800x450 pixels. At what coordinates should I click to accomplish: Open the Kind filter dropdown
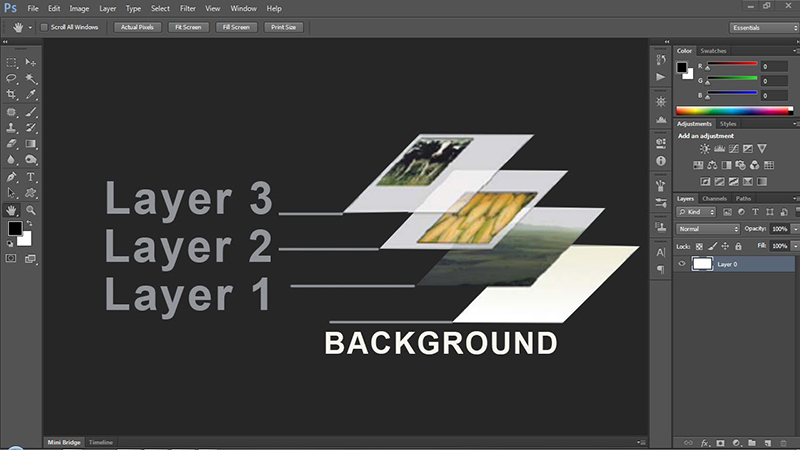point(696,212)
